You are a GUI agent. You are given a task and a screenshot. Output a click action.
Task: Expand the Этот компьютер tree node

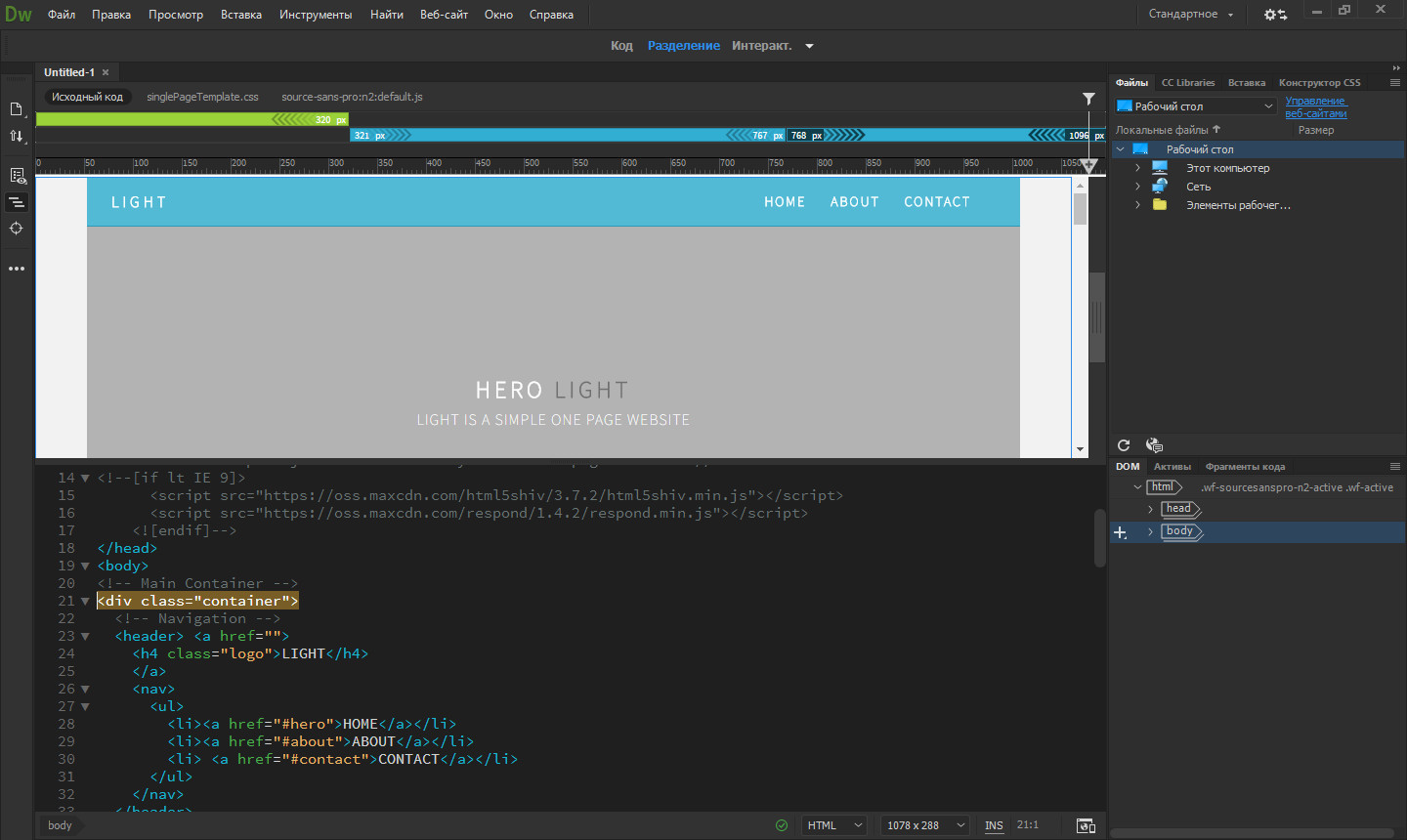tap(1137, 168)
